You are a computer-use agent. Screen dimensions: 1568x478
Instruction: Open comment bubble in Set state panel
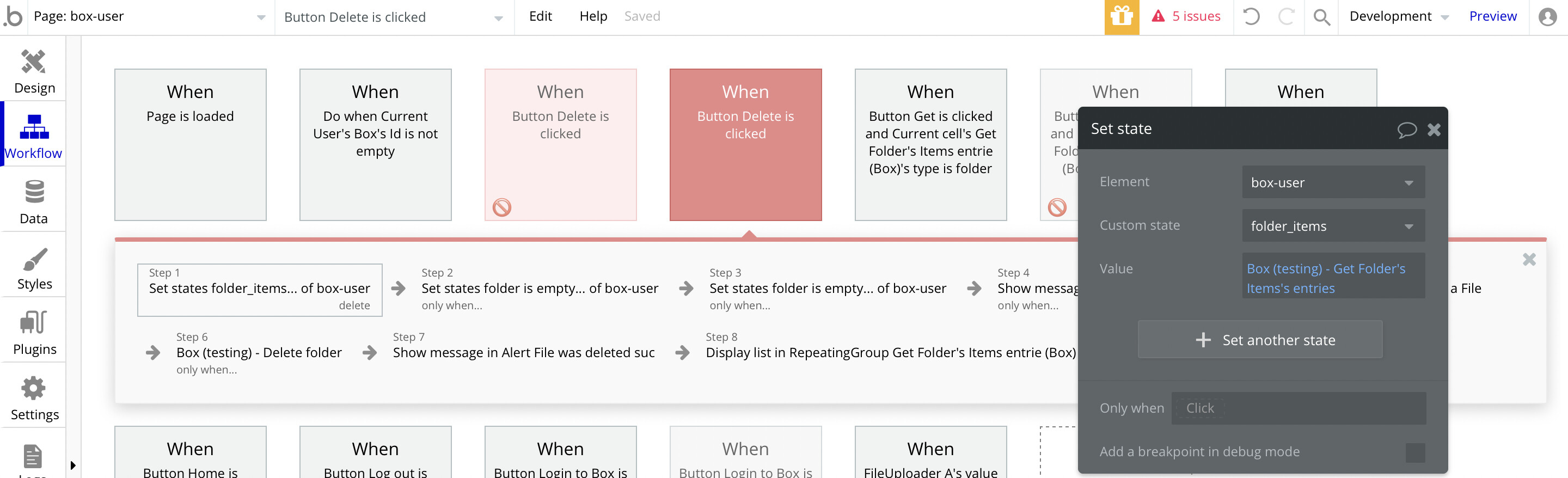(1406, 130)
